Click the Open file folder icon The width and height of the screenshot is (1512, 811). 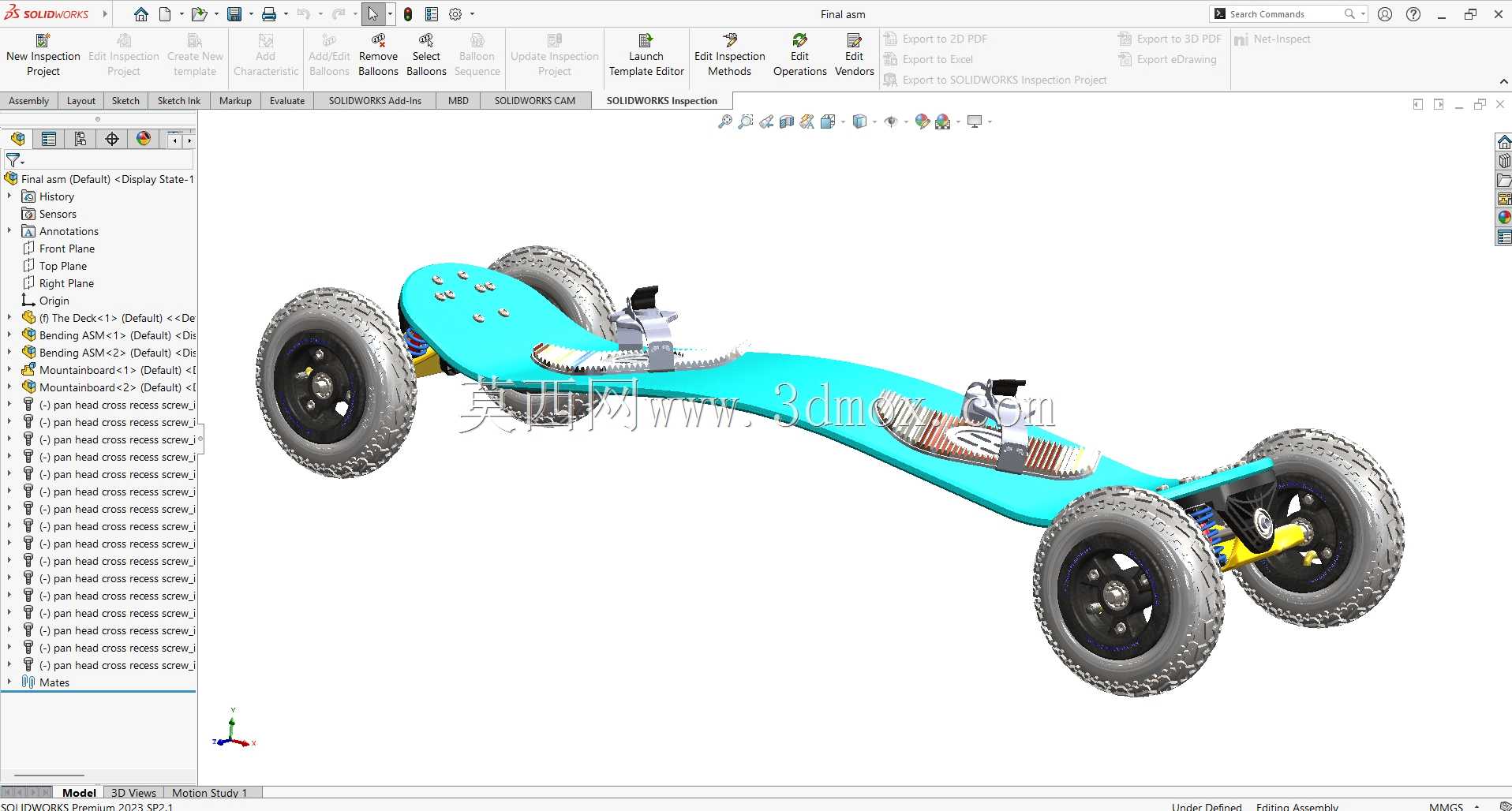click(x=199, y=14)
